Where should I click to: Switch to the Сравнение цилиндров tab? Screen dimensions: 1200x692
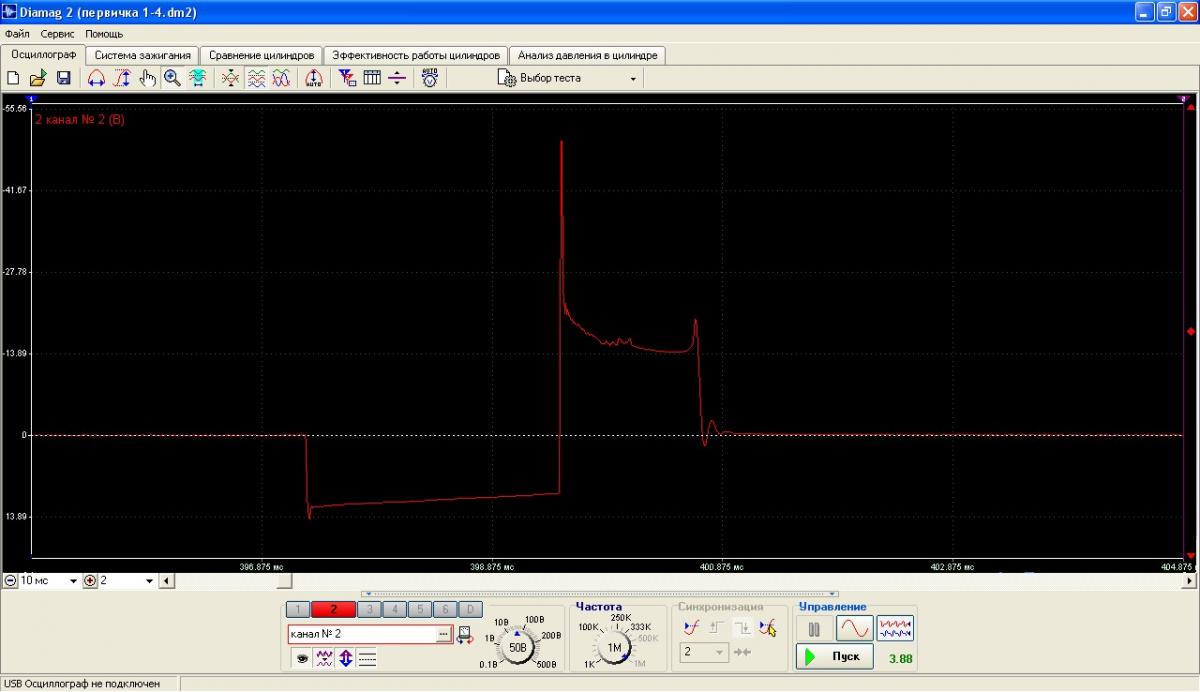tap(262, 56)
